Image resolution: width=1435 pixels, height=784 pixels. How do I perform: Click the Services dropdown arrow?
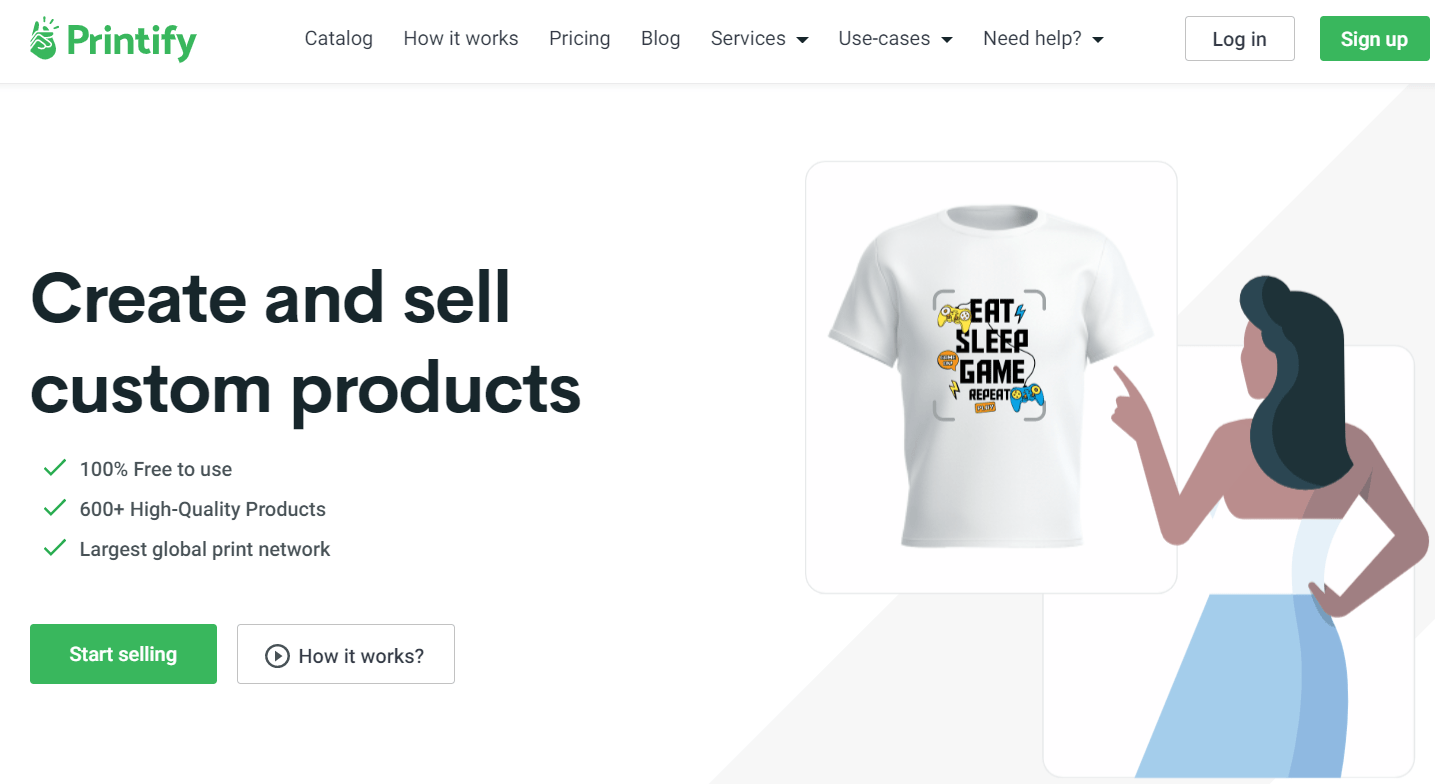(801, 39)
